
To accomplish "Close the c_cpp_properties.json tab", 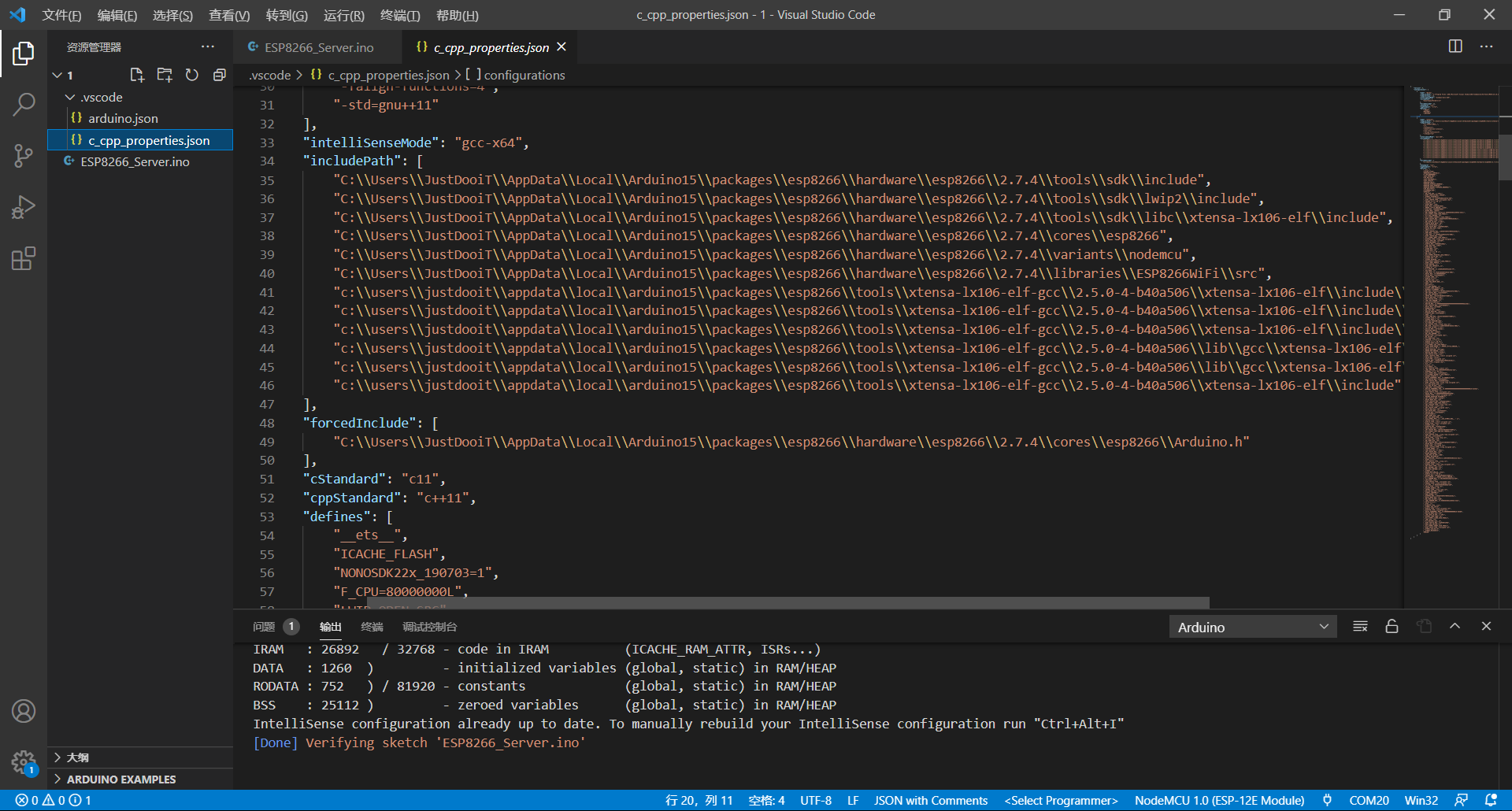I will coord(561,47).
